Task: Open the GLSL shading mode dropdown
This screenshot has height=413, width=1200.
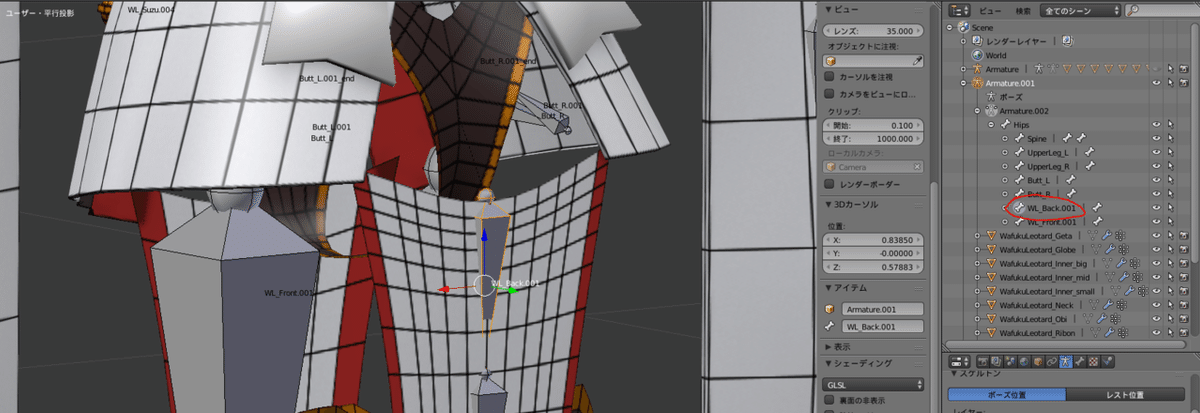Action: point(875,383)
